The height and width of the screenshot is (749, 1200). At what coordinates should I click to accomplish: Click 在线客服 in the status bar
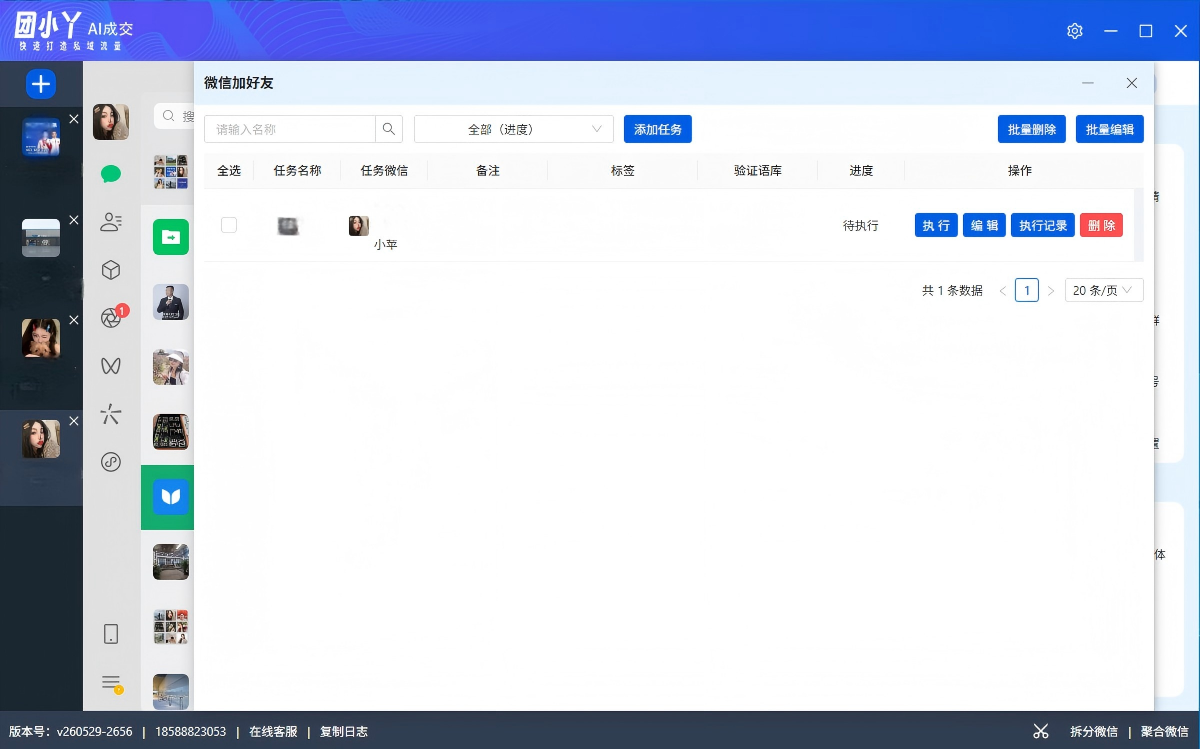273,732
